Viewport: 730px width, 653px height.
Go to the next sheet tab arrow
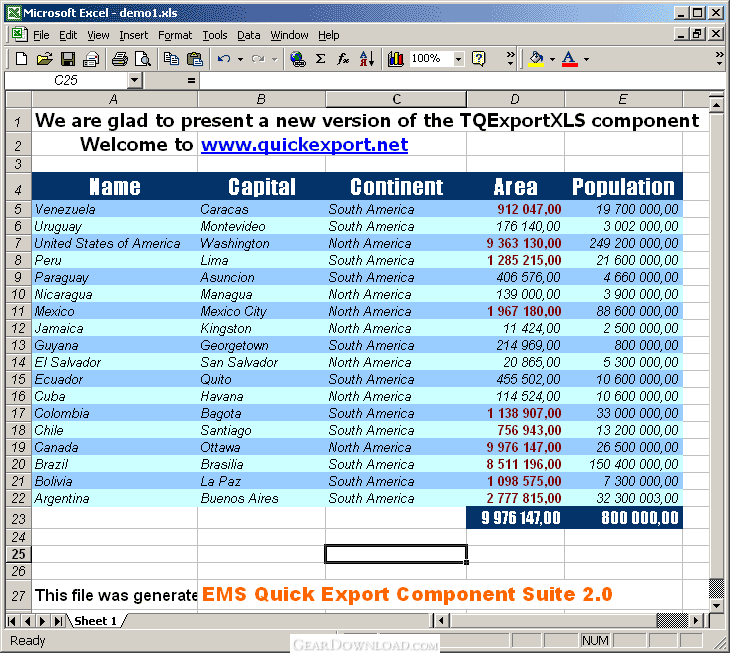point(43,621)
